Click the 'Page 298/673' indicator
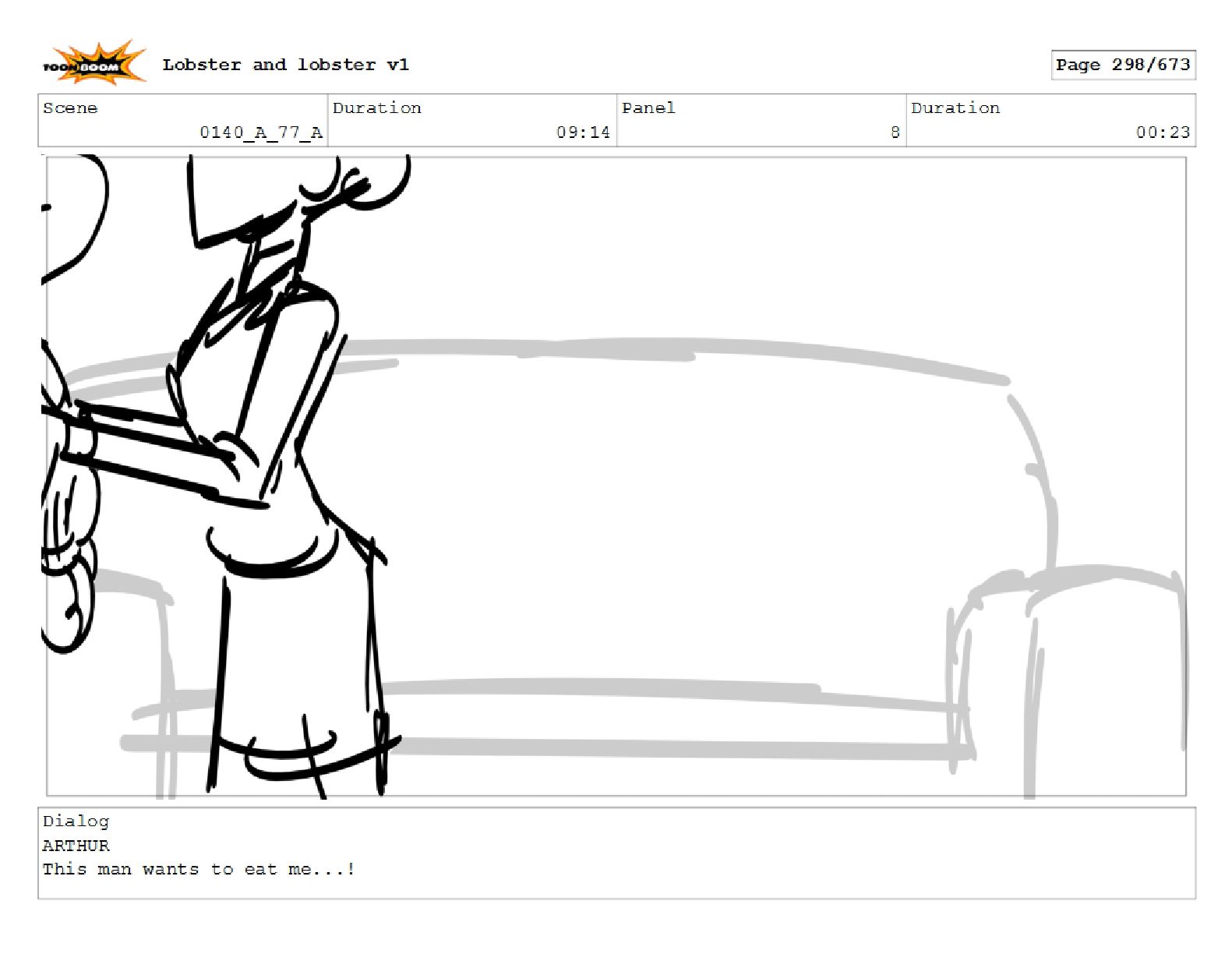Screen dimensions: 1232x954 point(1123,65)
